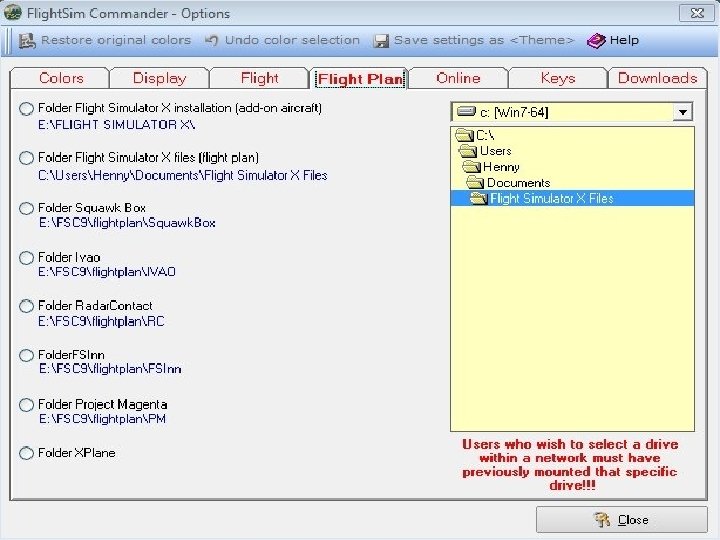Open the Keys tab
The image size is (720, 540).
coord(558,78)
